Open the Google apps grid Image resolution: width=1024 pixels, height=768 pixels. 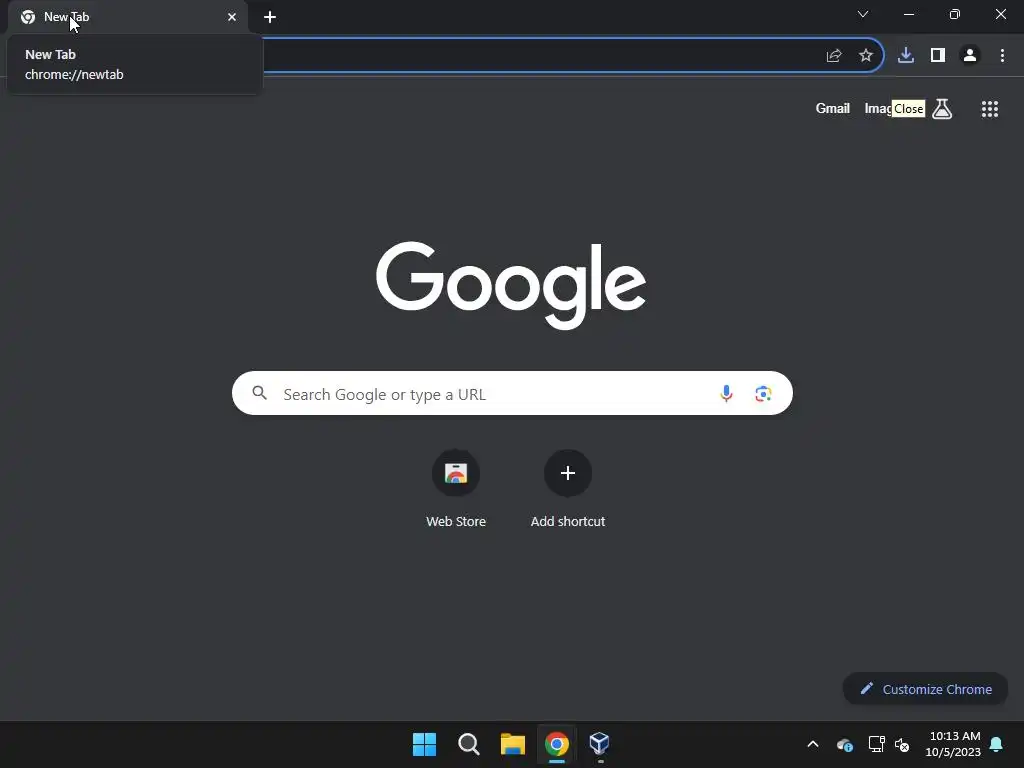[x=990, y=109]
